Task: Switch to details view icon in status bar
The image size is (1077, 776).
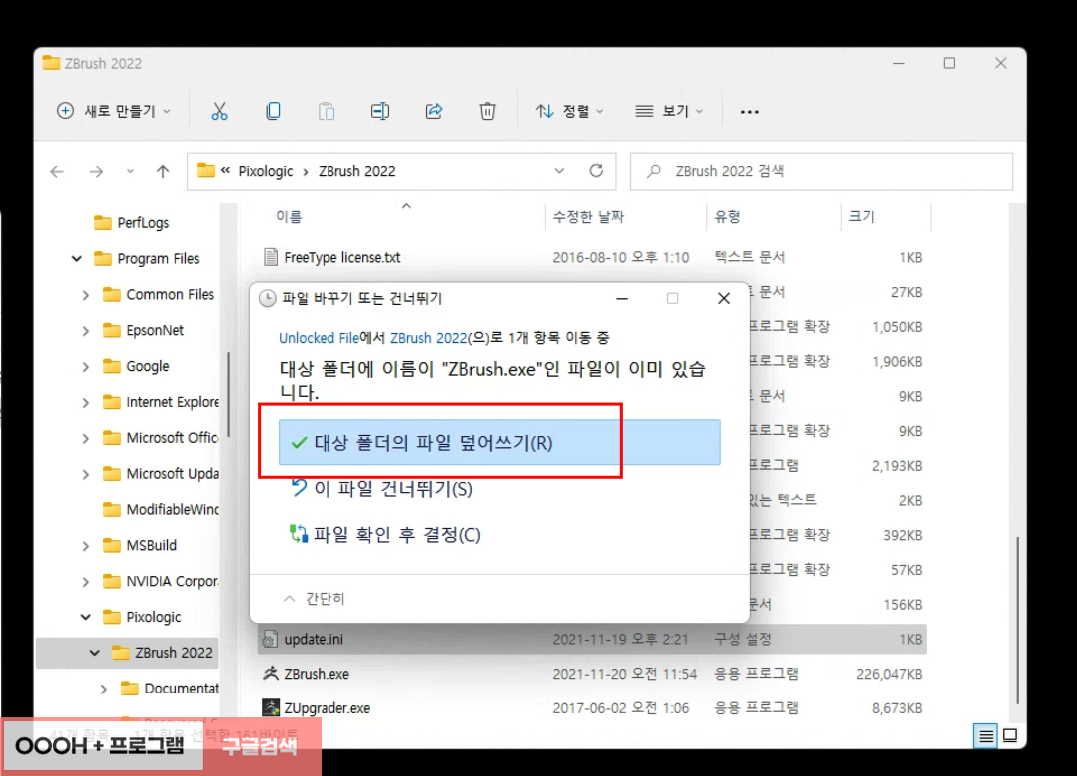Action: (986, 736)
